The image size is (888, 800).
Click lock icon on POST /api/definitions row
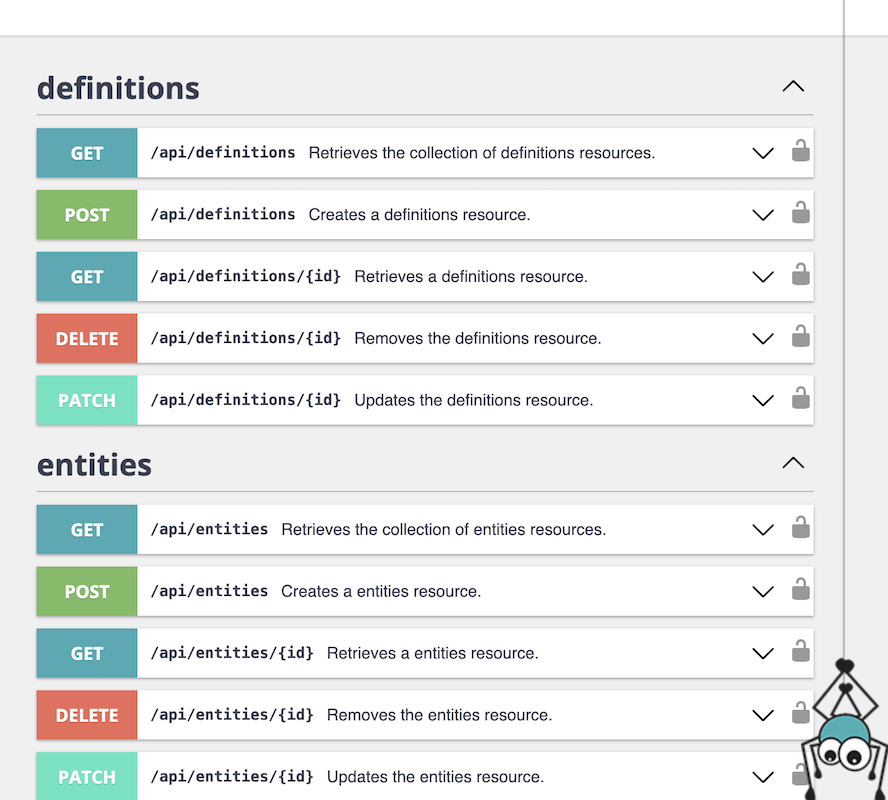click(x=800, y=214)
